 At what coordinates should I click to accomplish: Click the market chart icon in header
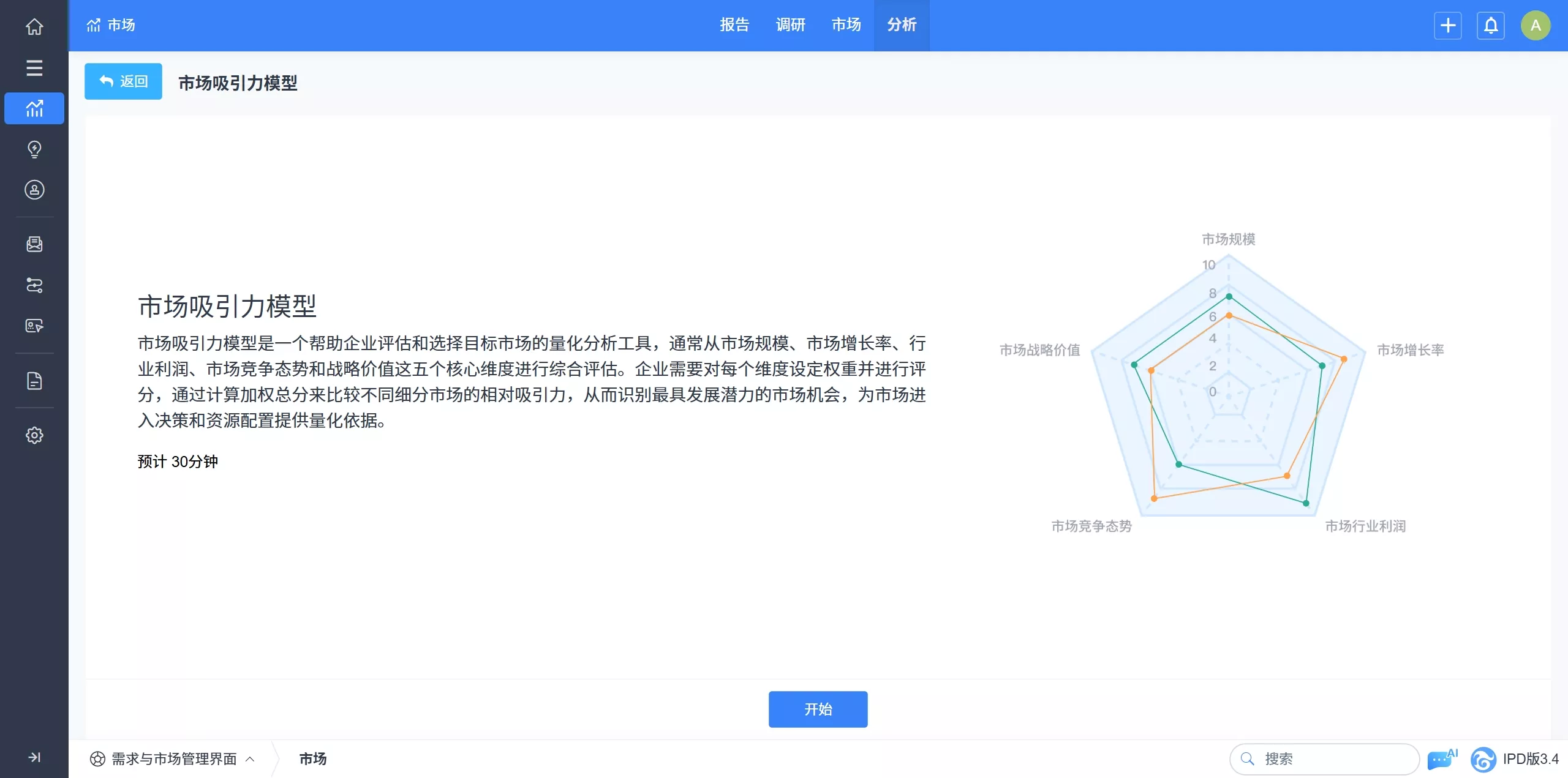tap(93, 25)
